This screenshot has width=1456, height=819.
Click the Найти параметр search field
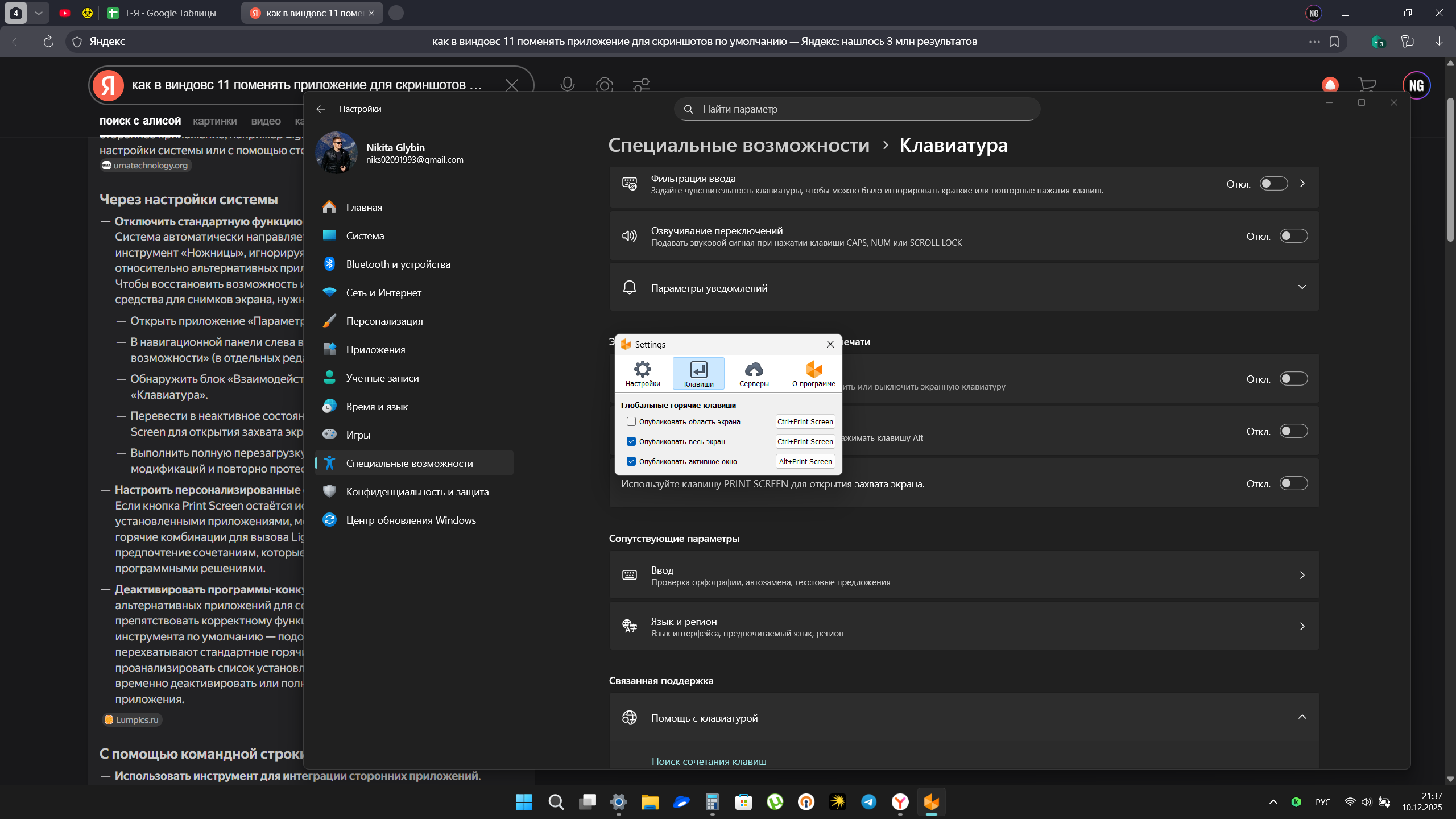tap(857, 109)
